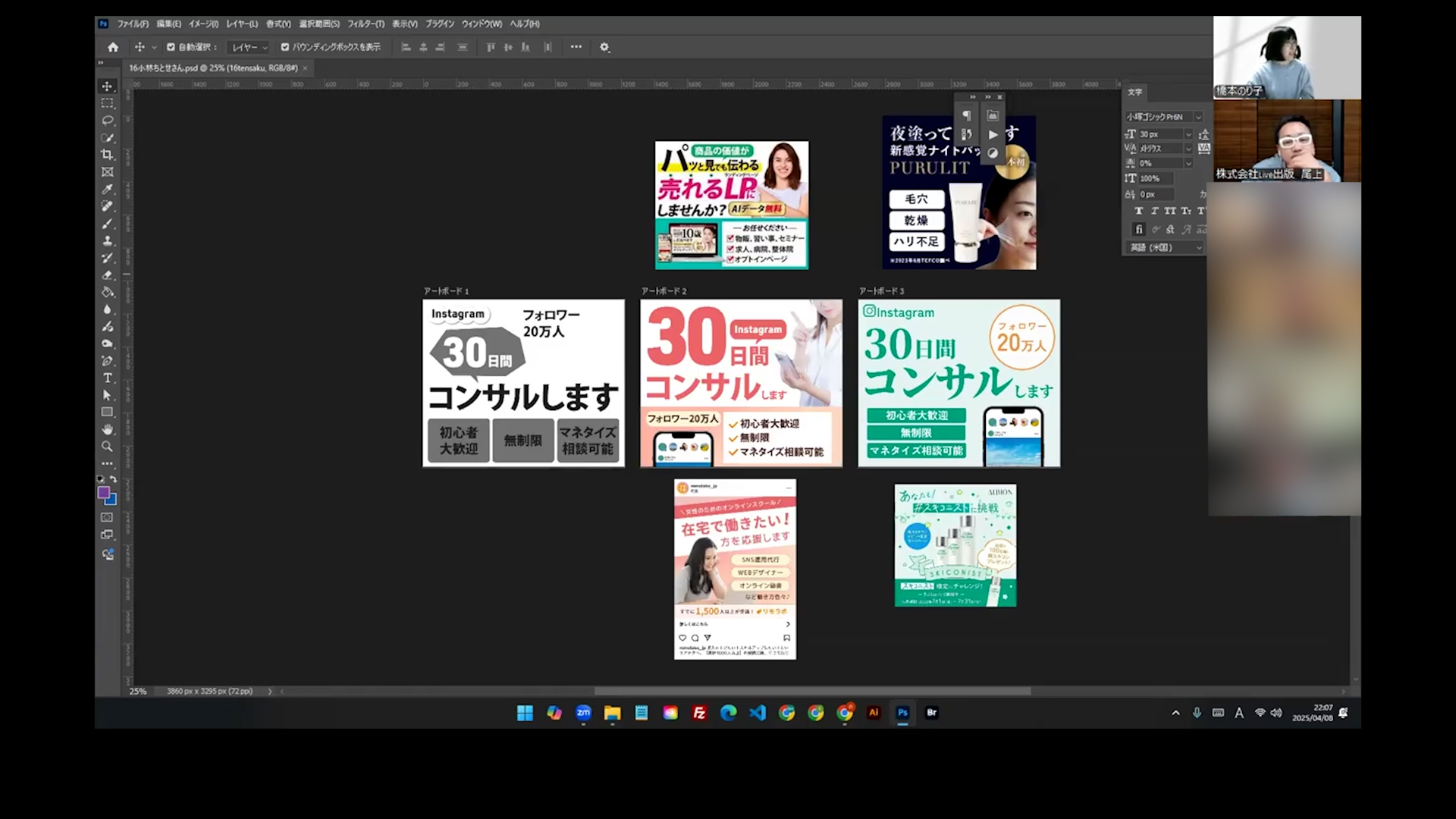Open the ウィンドウ(W) menu
The width and height of the screenshot is (1456, 819).
pyautogui.click(x=482, y=24)
